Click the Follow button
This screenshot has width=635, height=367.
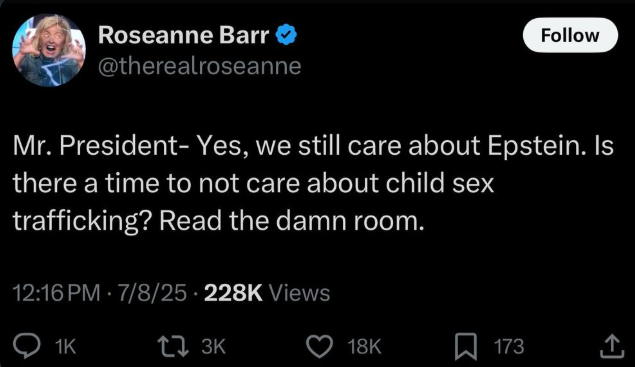pos(570,35)
